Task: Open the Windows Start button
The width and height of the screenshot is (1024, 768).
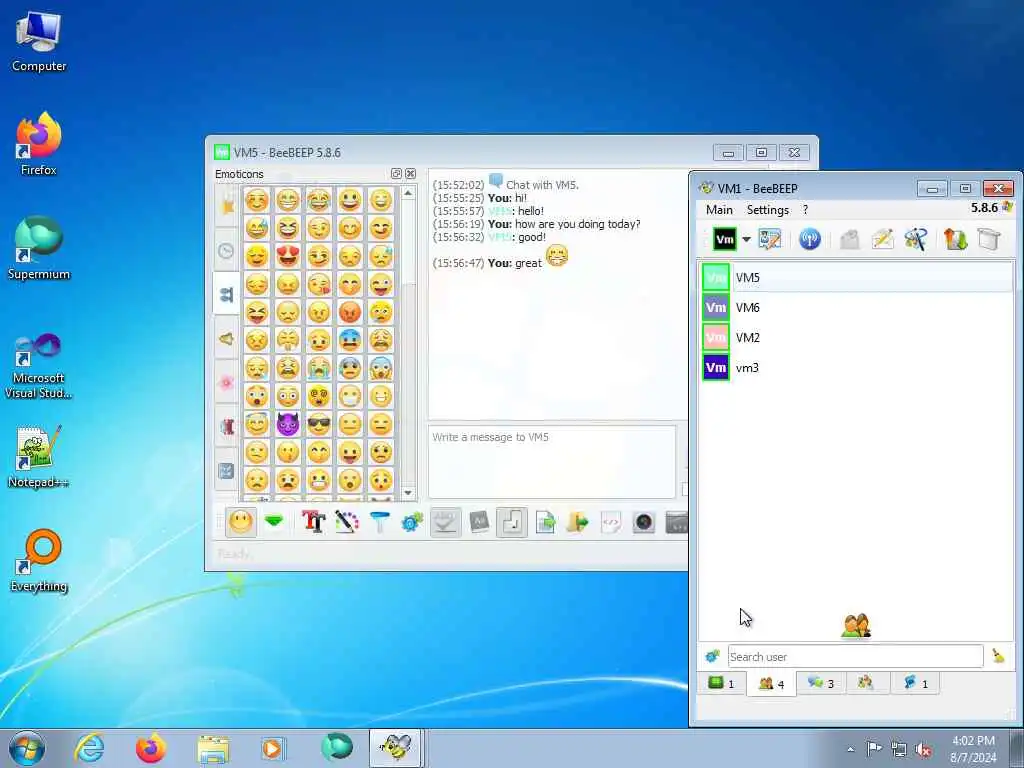Action: pos(27,748)
